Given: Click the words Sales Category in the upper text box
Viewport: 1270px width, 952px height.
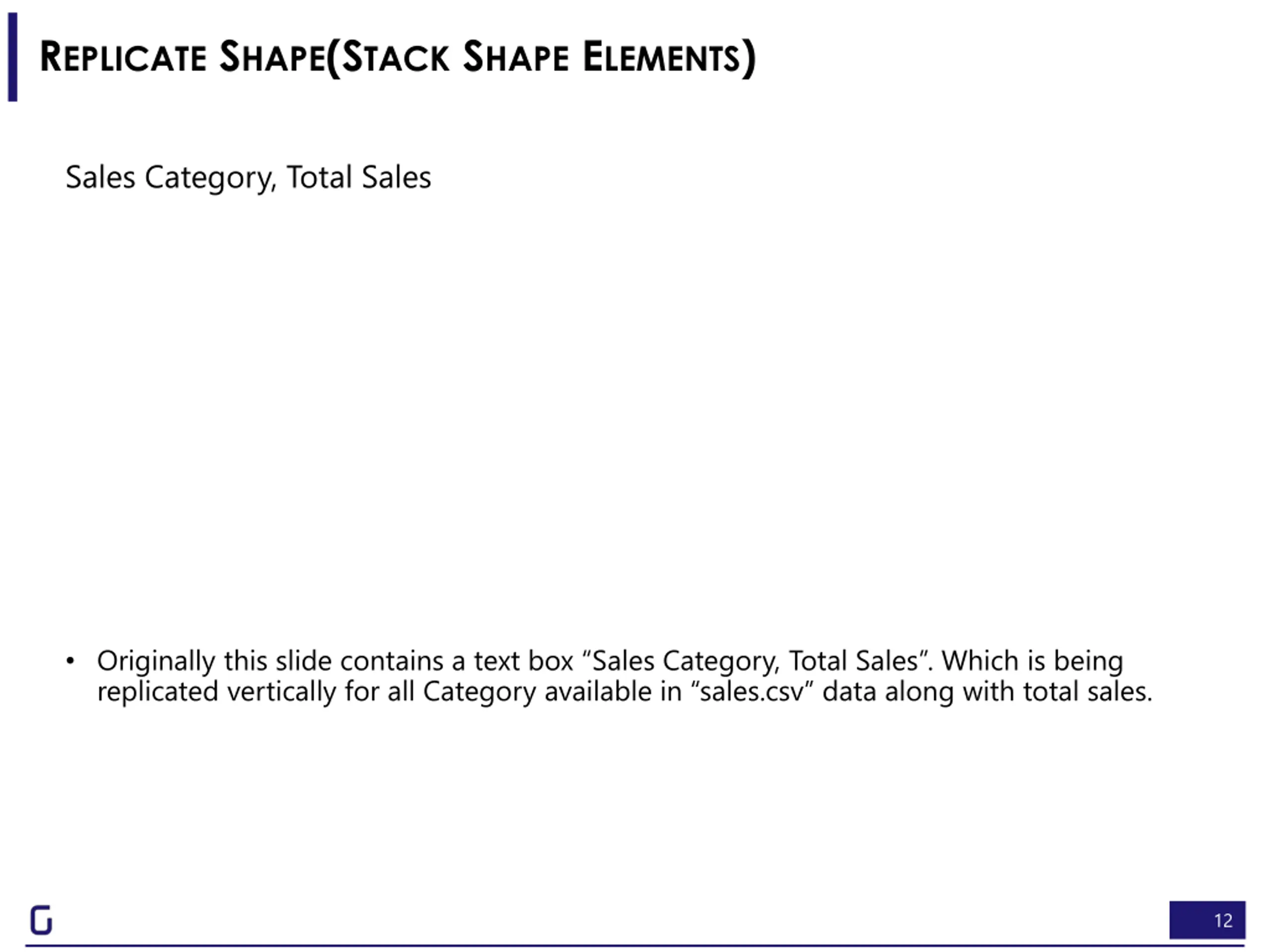Looking at the screenshot, I should pos(169,178).
